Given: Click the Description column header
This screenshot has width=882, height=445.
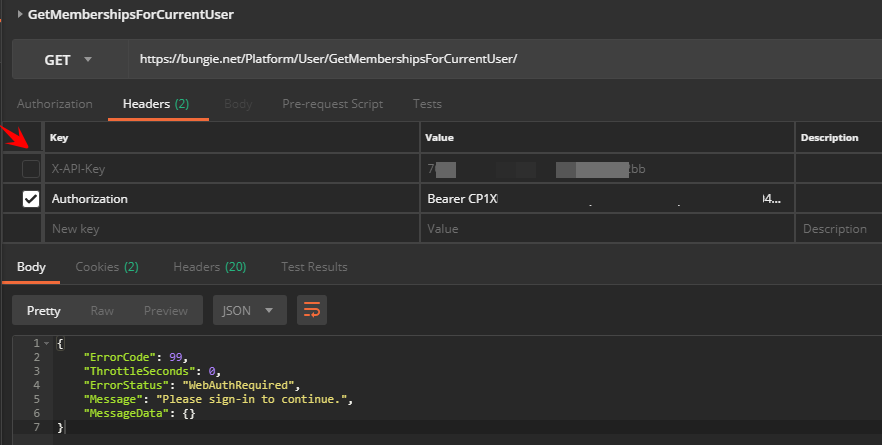Looking at the screenshot, I should tap(829, 138).
